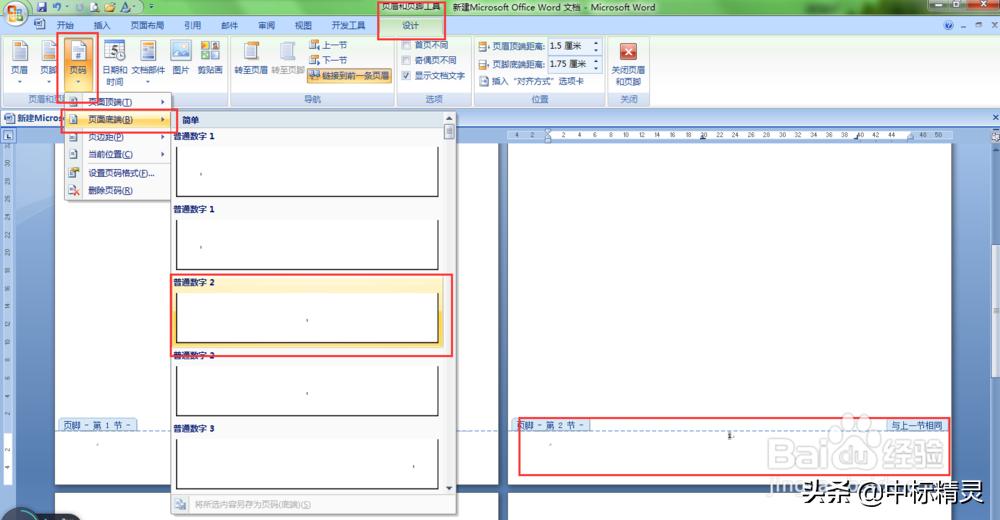Viewport: 1000px width, 520px height.
Task: Click 转至页眉 to go to header
Action: [251, 57]
